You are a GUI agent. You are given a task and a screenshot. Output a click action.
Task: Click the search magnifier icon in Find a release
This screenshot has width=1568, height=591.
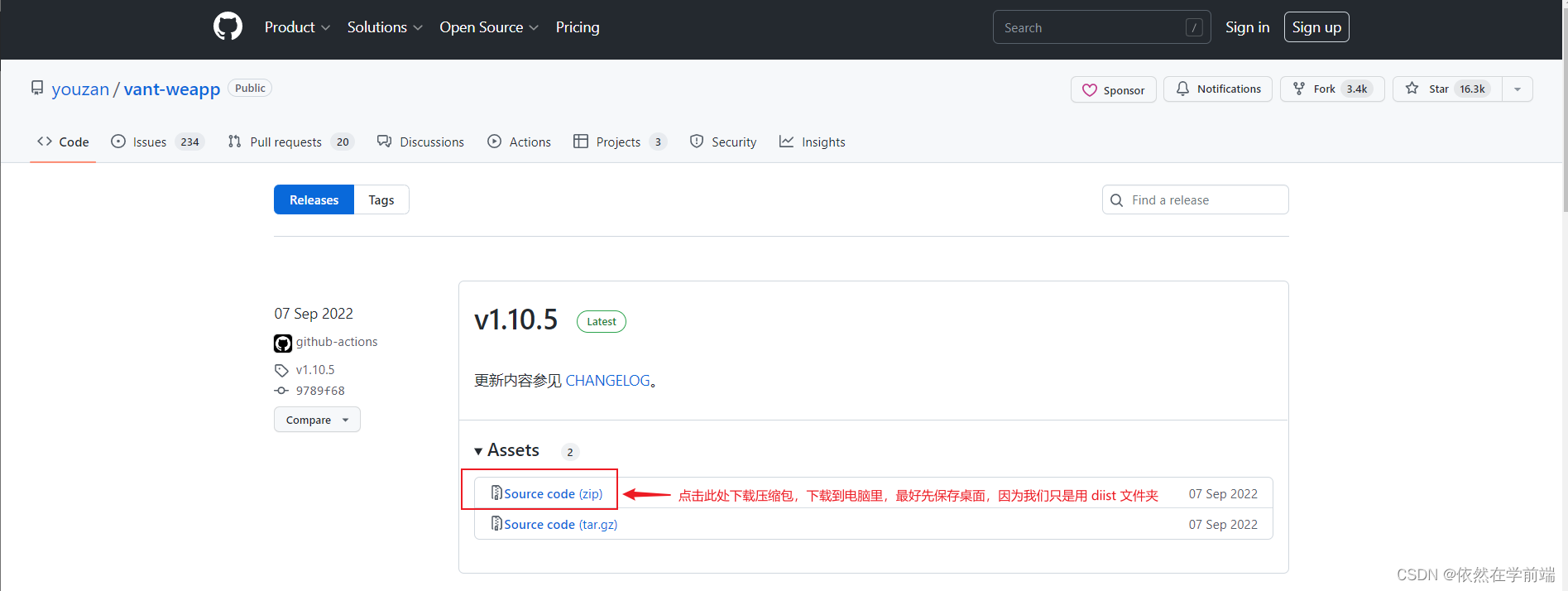pos(1116,200)
